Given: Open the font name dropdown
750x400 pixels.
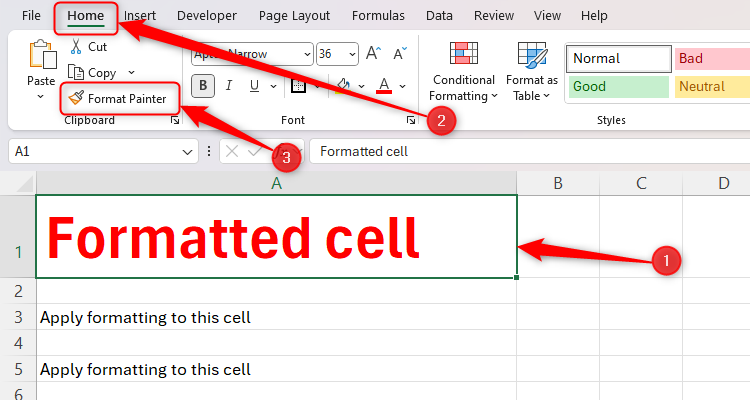Looking at the screenshot, I should (x=307, y=54).
